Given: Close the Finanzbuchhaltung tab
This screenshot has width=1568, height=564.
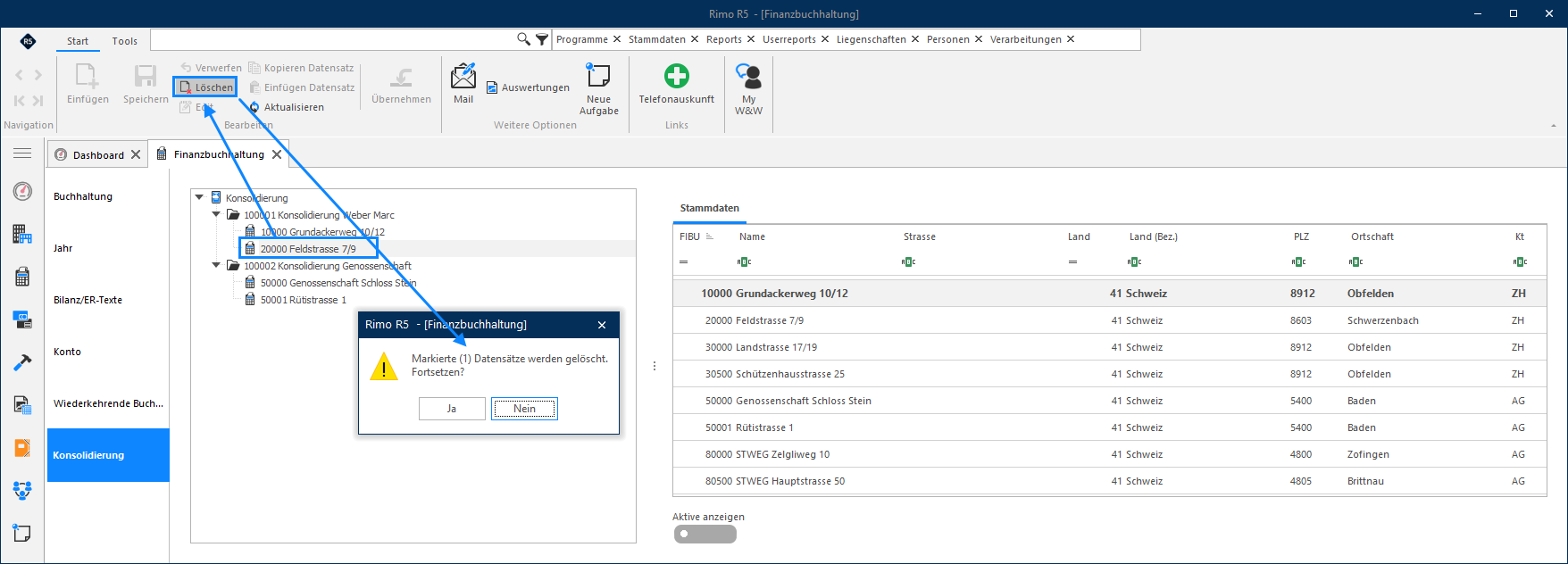Looking at the screenshot, I should point(277,154).
